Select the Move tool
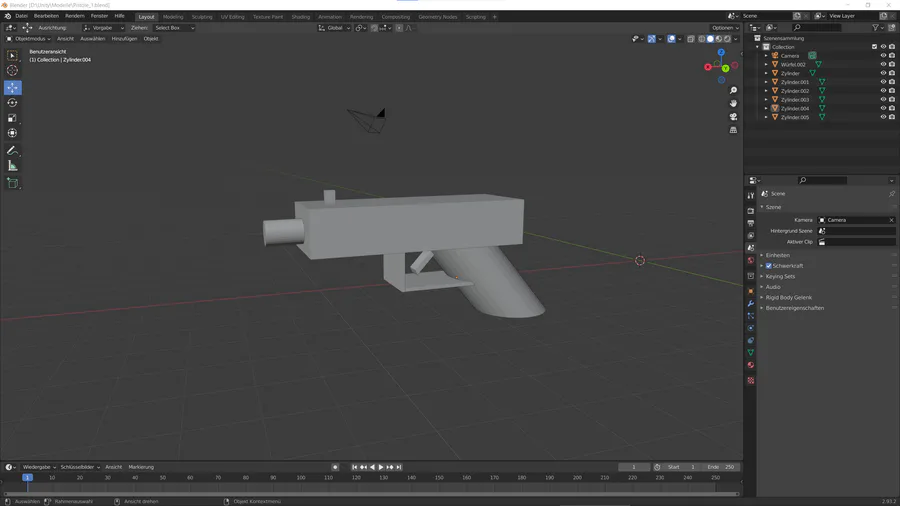Image resolution: width=900 pixels, height=506 pixels. pos(12,88)
